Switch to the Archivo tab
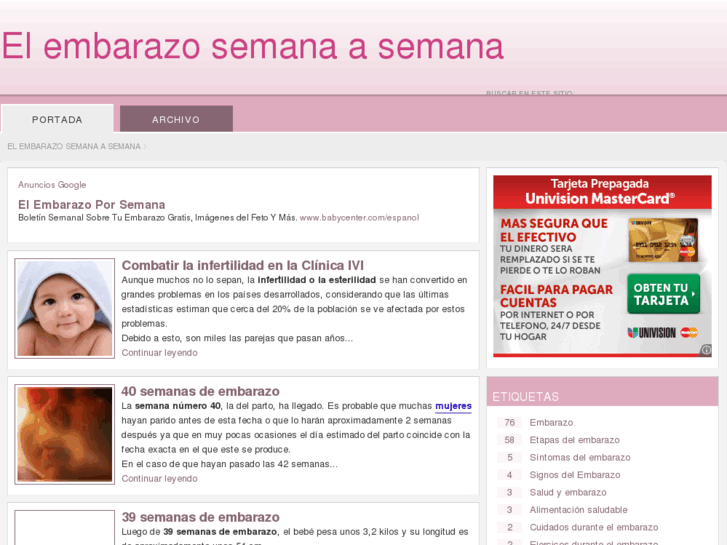Screen dimensions: 727x545 pos(176,119)
